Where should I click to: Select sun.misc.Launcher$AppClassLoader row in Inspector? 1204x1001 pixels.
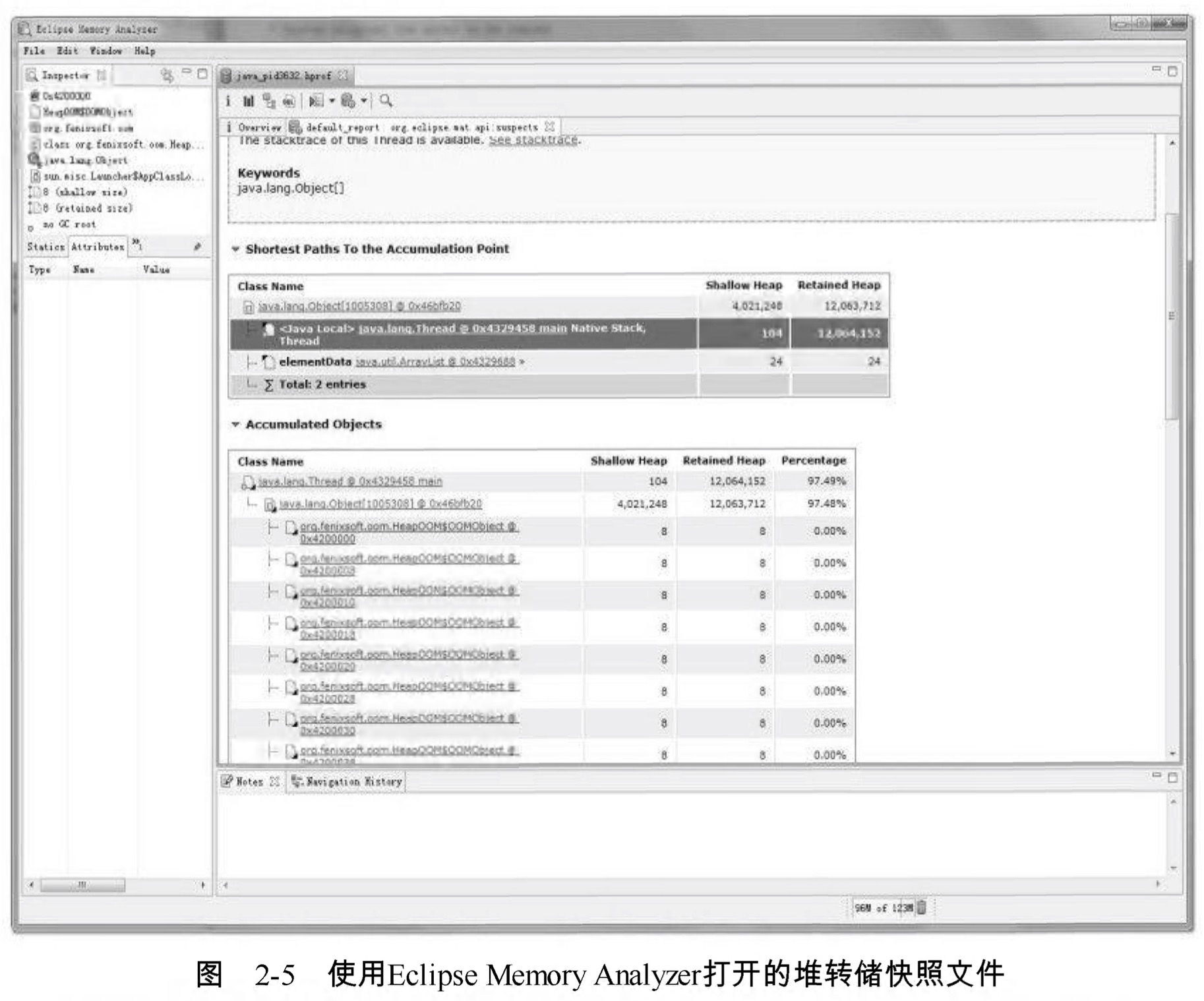[117, 177]
